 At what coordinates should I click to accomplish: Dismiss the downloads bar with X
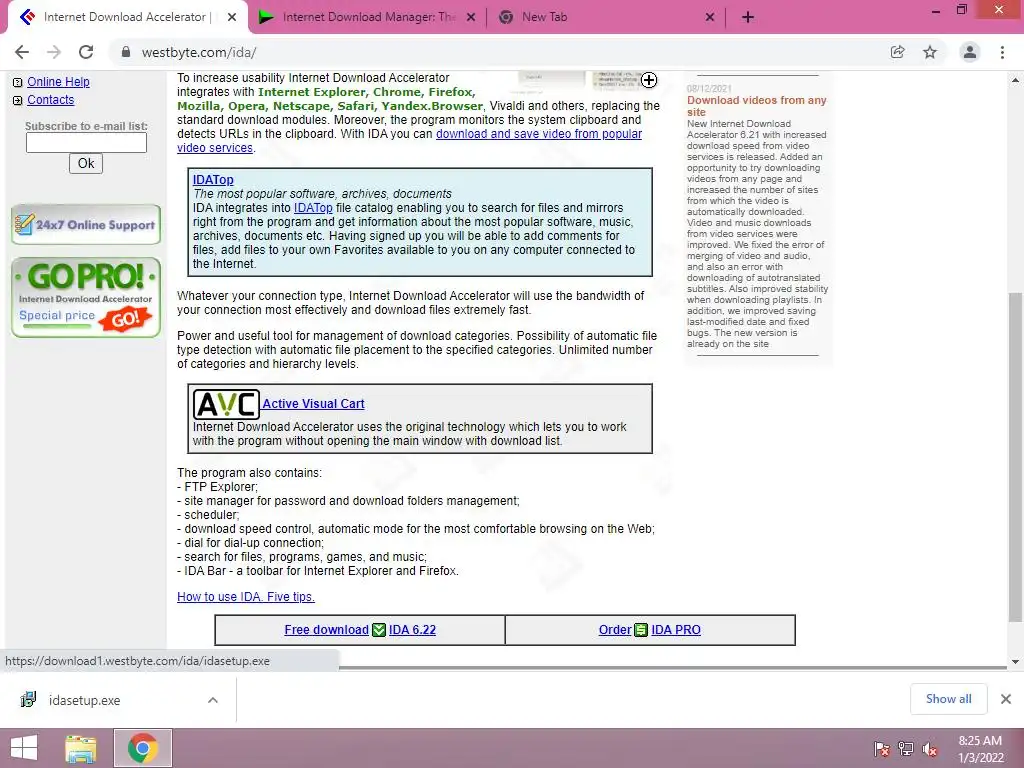point(1006,699)
